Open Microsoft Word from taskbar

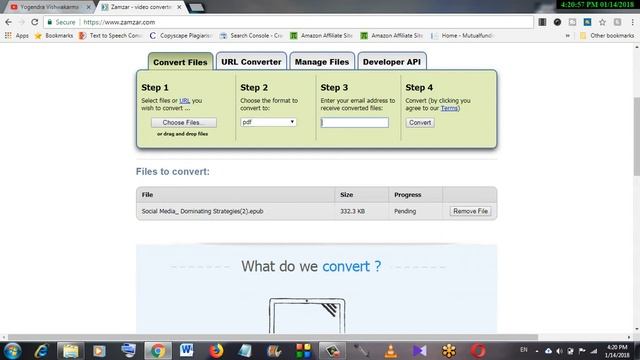[187, 351]
